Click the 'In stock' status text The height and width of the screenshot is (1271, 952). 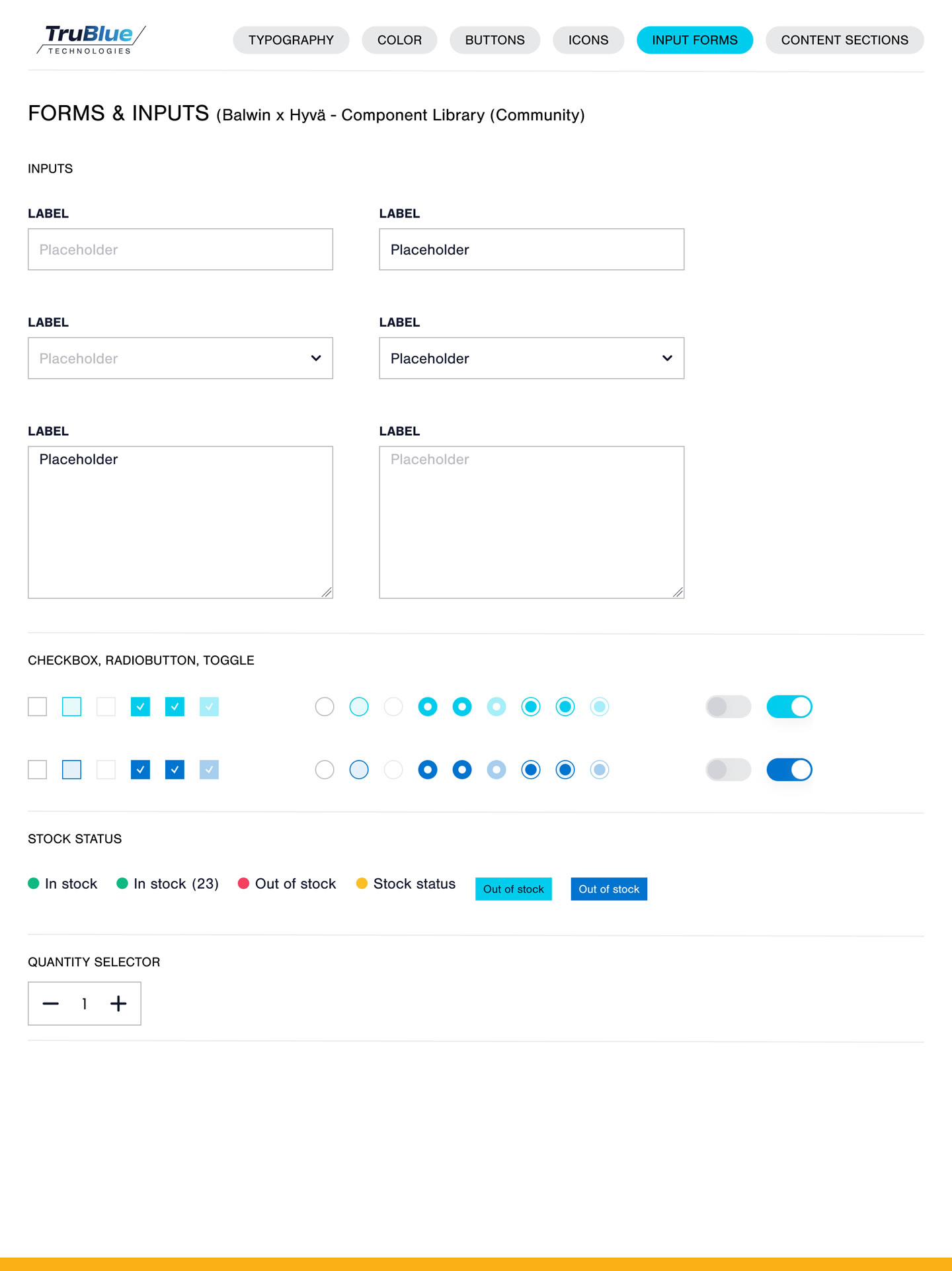tap(71, 883)
